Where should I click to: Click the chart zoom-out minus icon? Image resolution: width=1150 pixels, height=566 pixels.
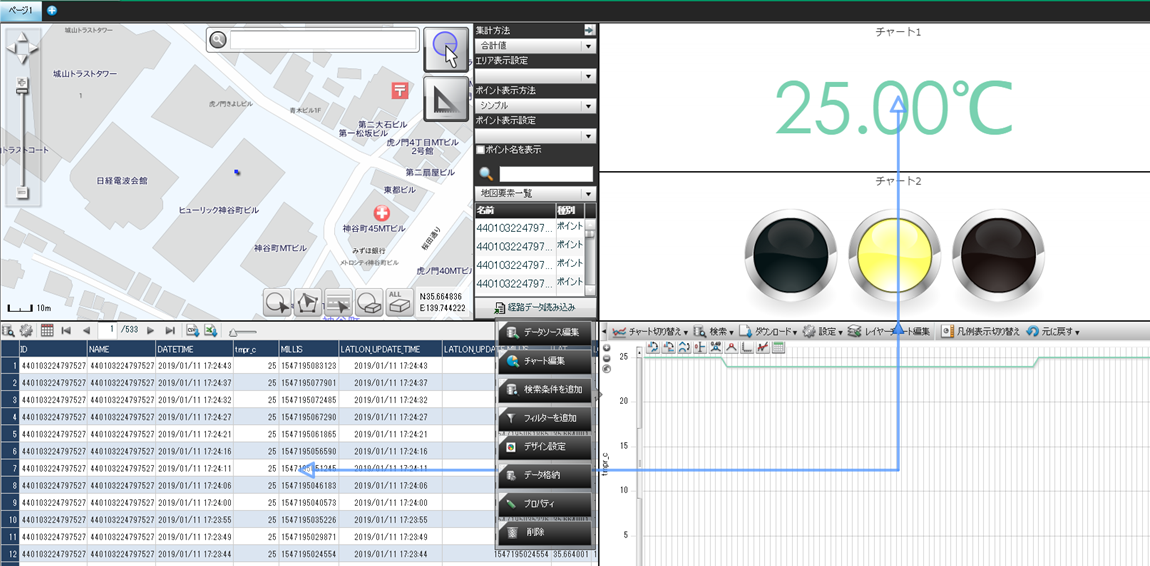tap(607, 360)
